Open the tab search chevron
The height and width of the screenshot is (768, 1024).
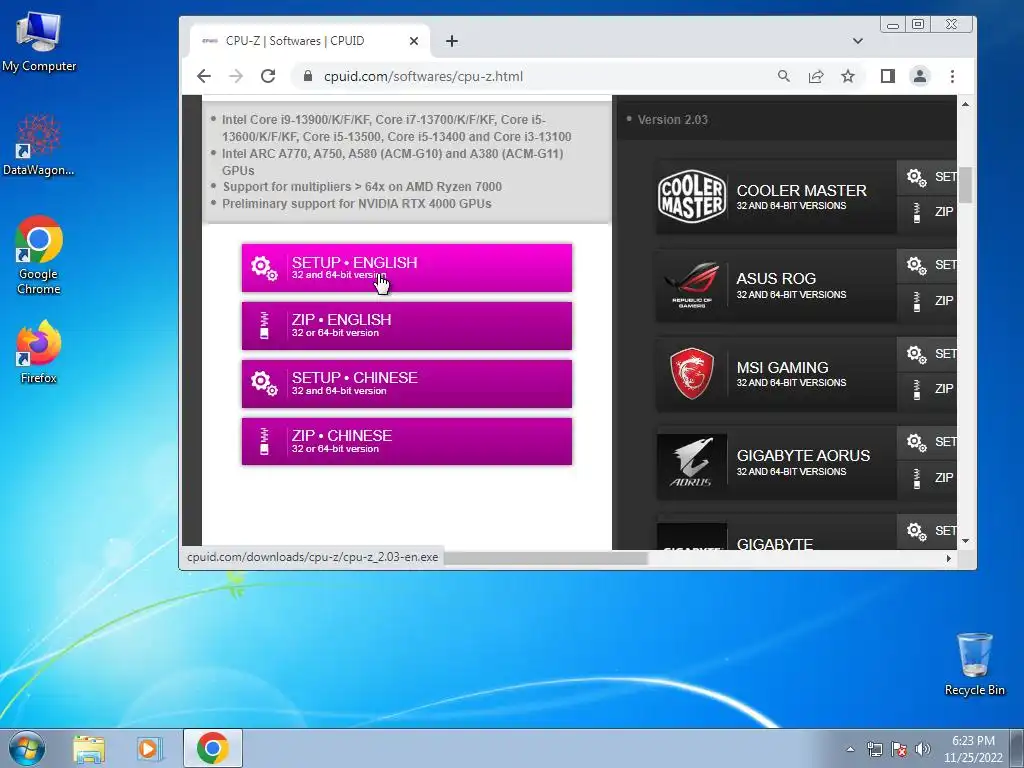pyautogui.click(x=858, y=41)
